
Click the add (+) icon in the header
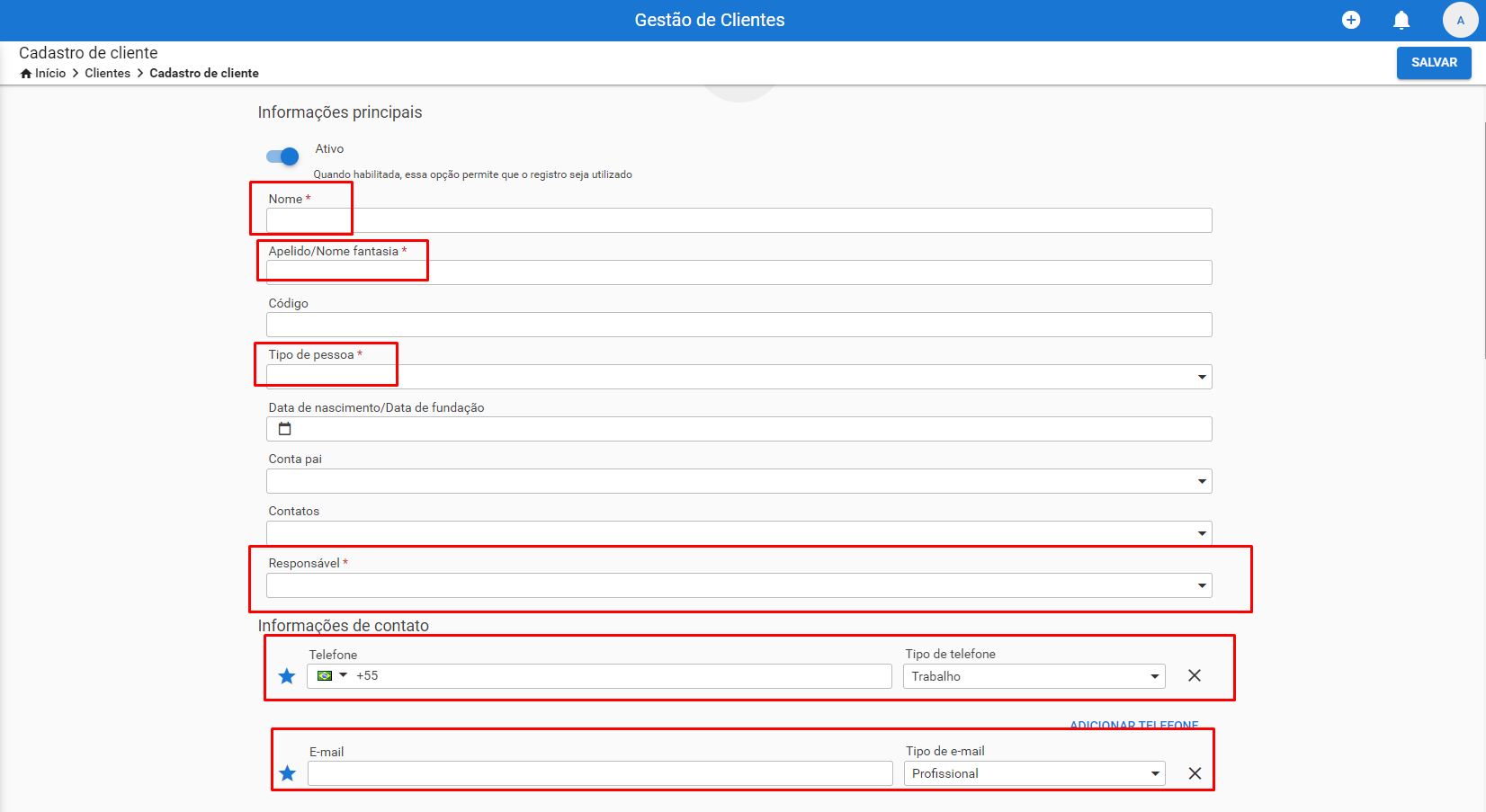(1350, 19)
